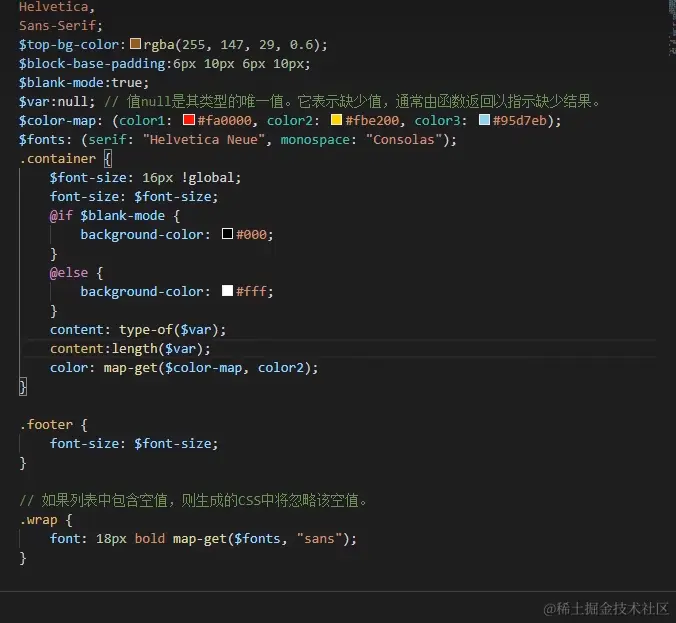Screen dimensions: 676x623
Task: Click the minimap at the editor edge
Action: click(672, 28)
